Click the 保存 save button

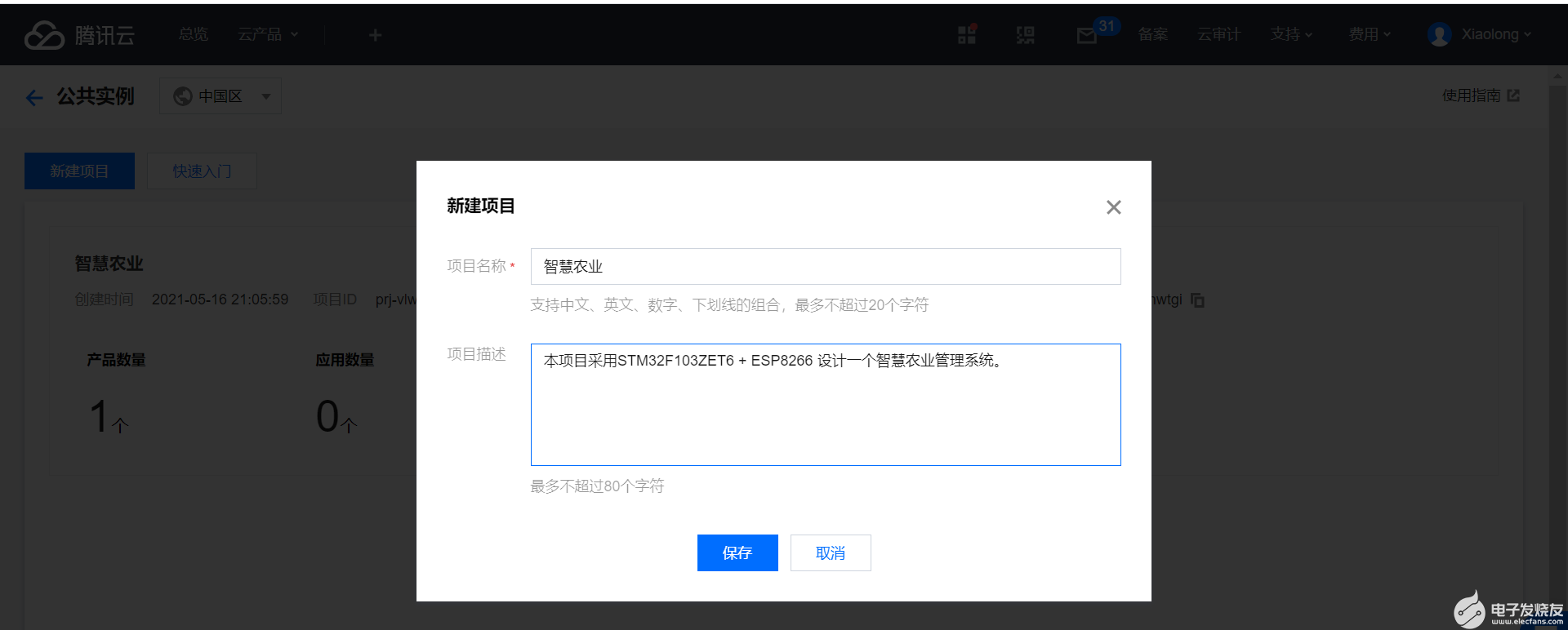pyautogui.click(x=737, y=552)
